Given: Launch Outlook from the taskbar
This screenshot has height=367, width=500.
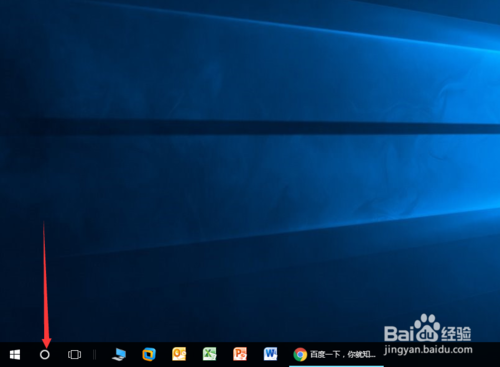Looking at the screenshot, I should [x=179, y=354].
